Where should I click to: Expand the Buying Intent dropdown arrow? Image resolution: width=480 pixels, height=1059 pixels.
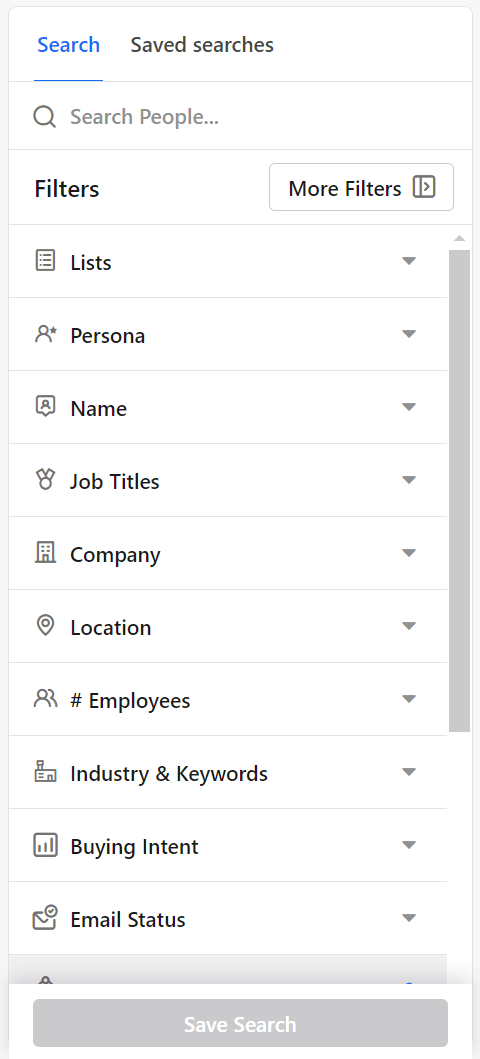[x=408, y=845]
